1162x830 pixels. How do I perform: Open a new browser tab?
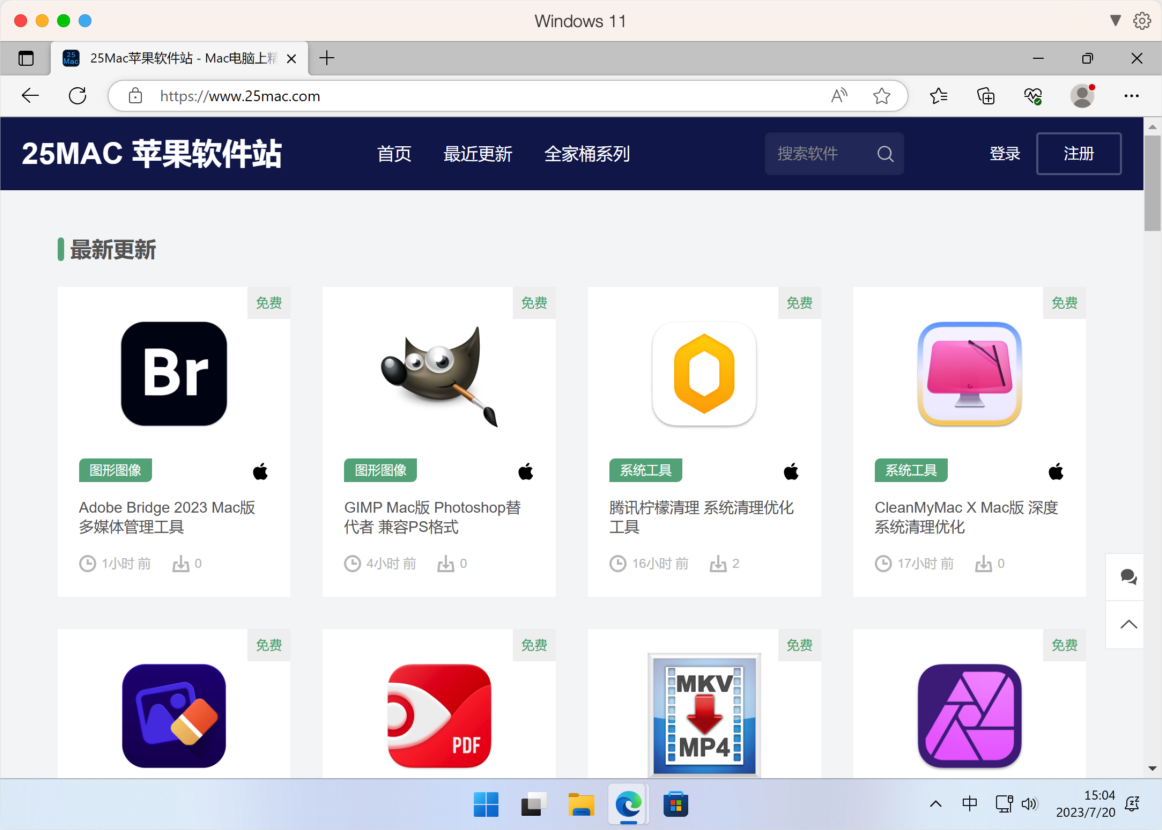point(327,58)
